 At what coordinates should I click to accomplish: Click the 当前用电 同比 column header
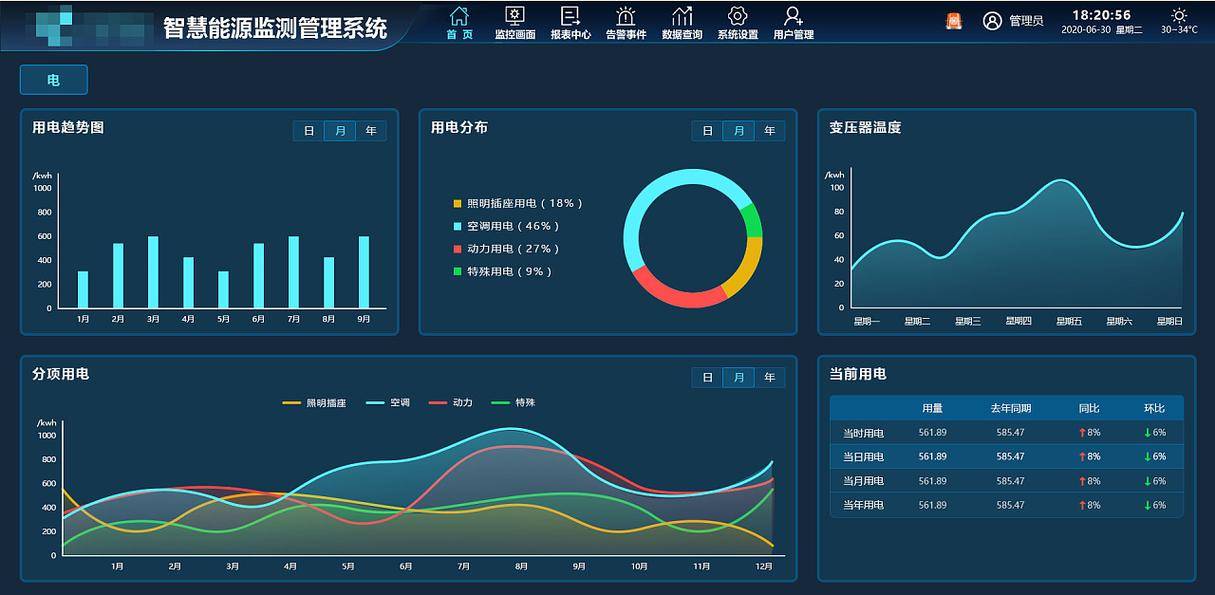tap(1089, 408)
